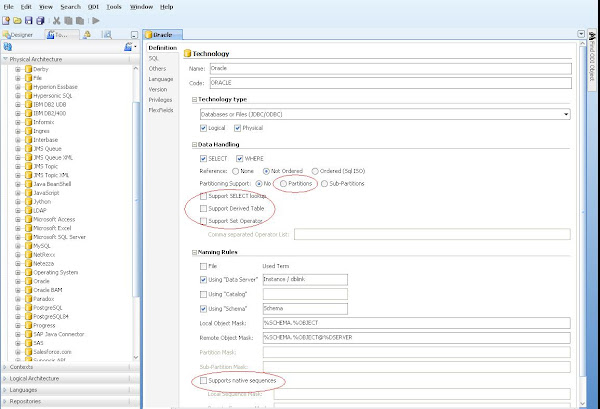Expand the MySQL tree node

(18, 244)
